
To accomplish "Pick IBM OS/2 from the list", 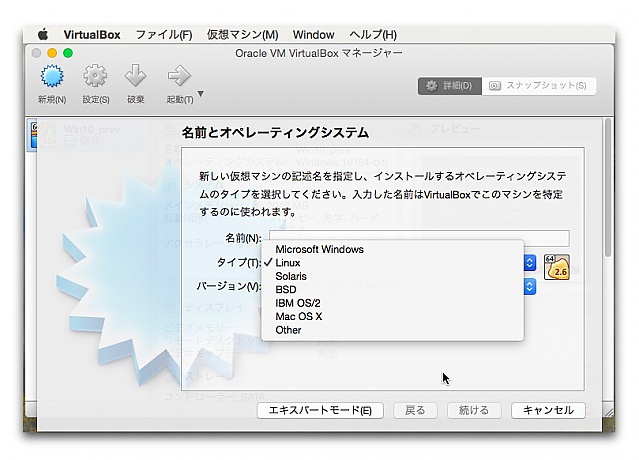I will click(x=298, y=303).
